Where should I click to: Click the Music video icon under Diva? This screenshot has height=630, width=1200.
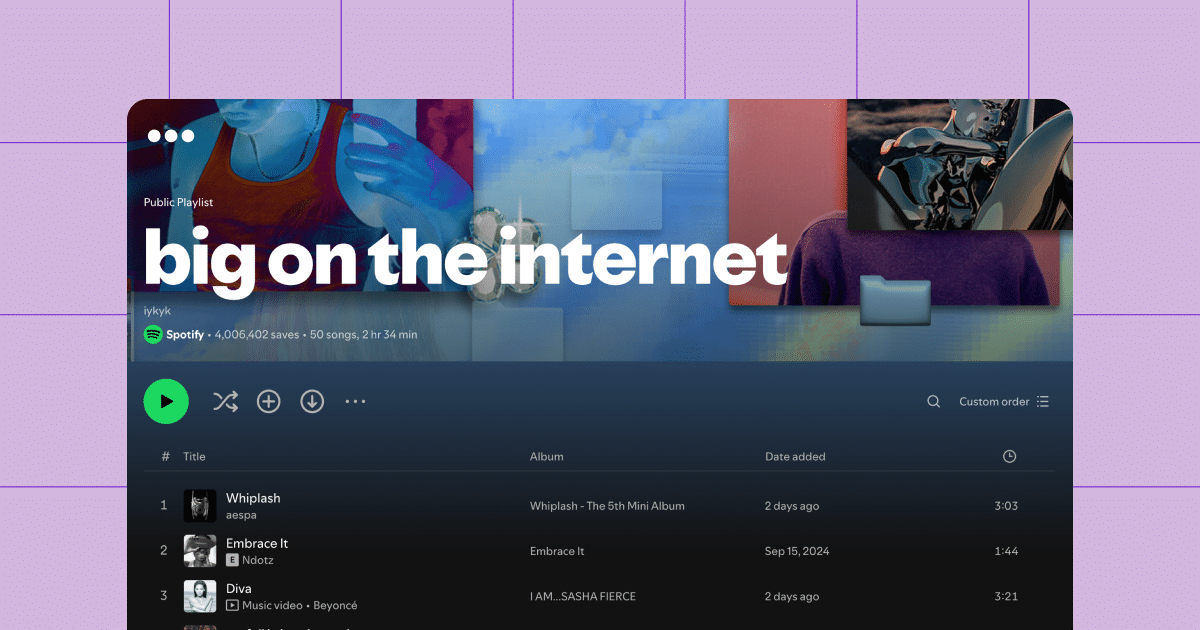click(x=232, y=605)
